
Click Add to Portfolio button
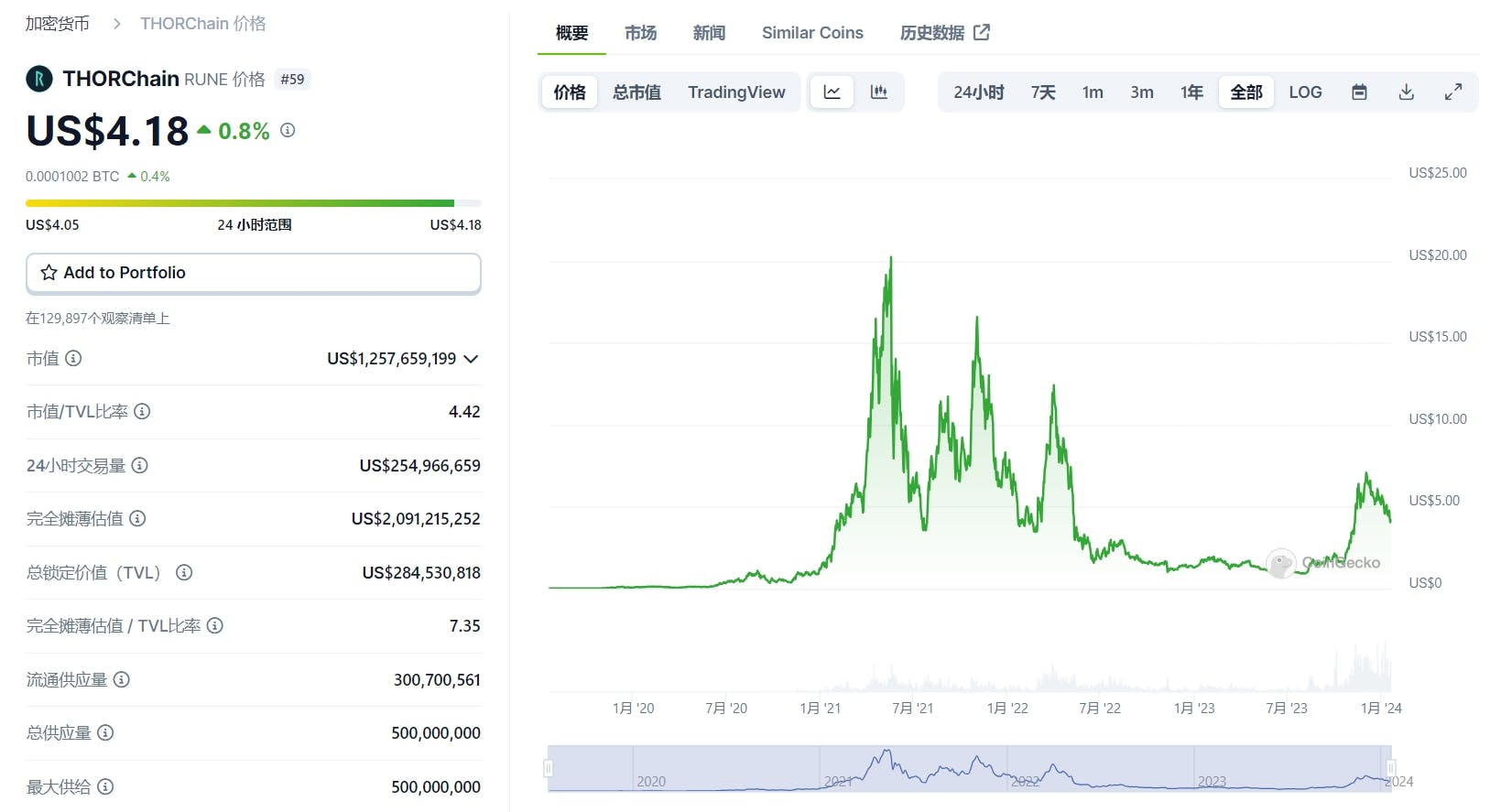(253, 273)
